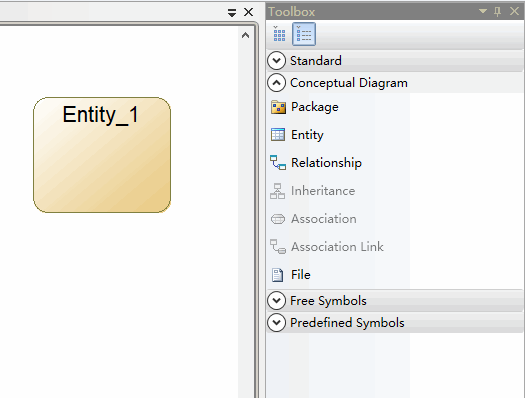Switch Toolbox to list view

[x=304, y=34]
